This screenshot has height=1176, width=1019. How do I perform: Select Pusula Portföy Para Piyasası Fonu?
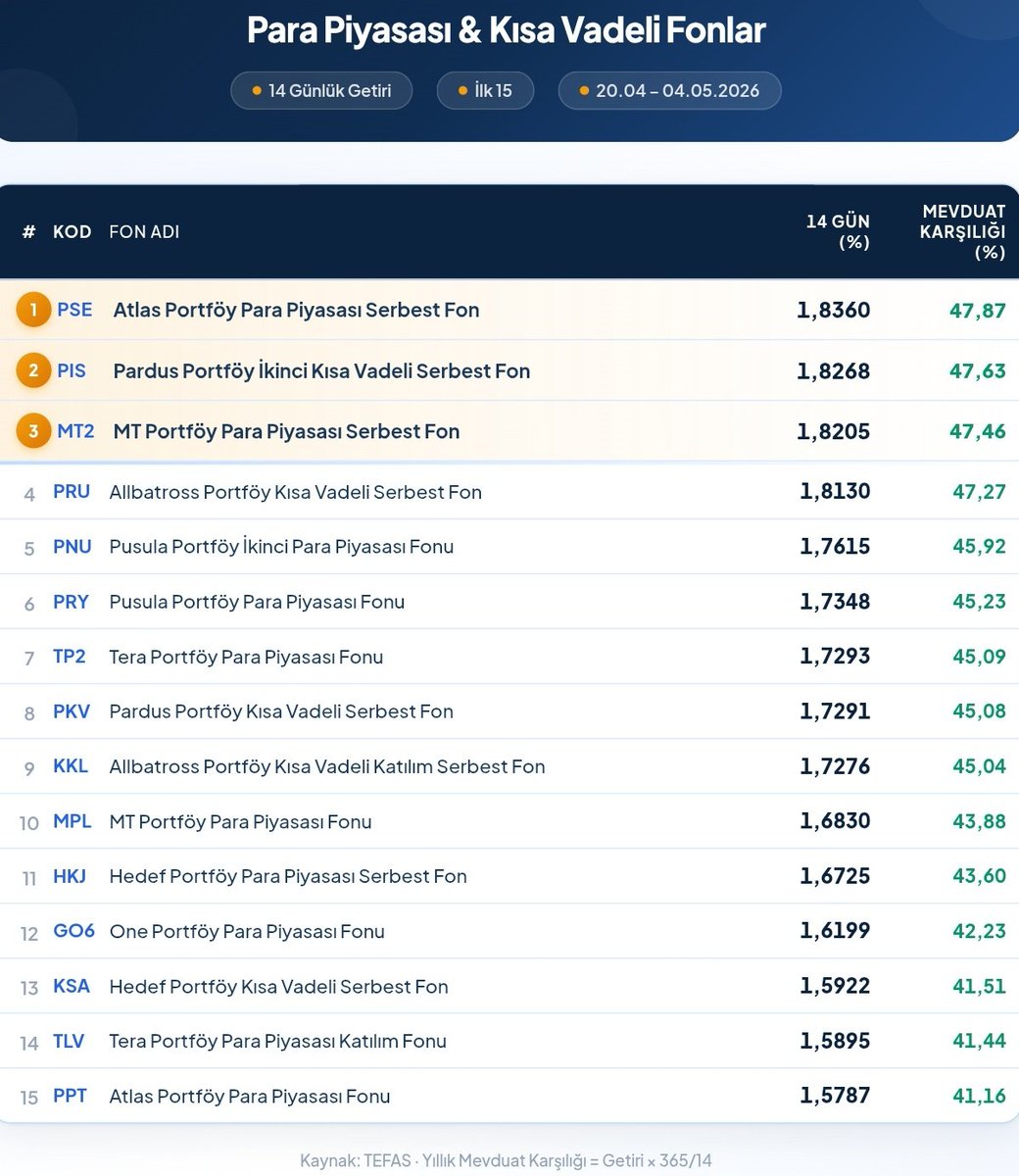coord(258,603)
